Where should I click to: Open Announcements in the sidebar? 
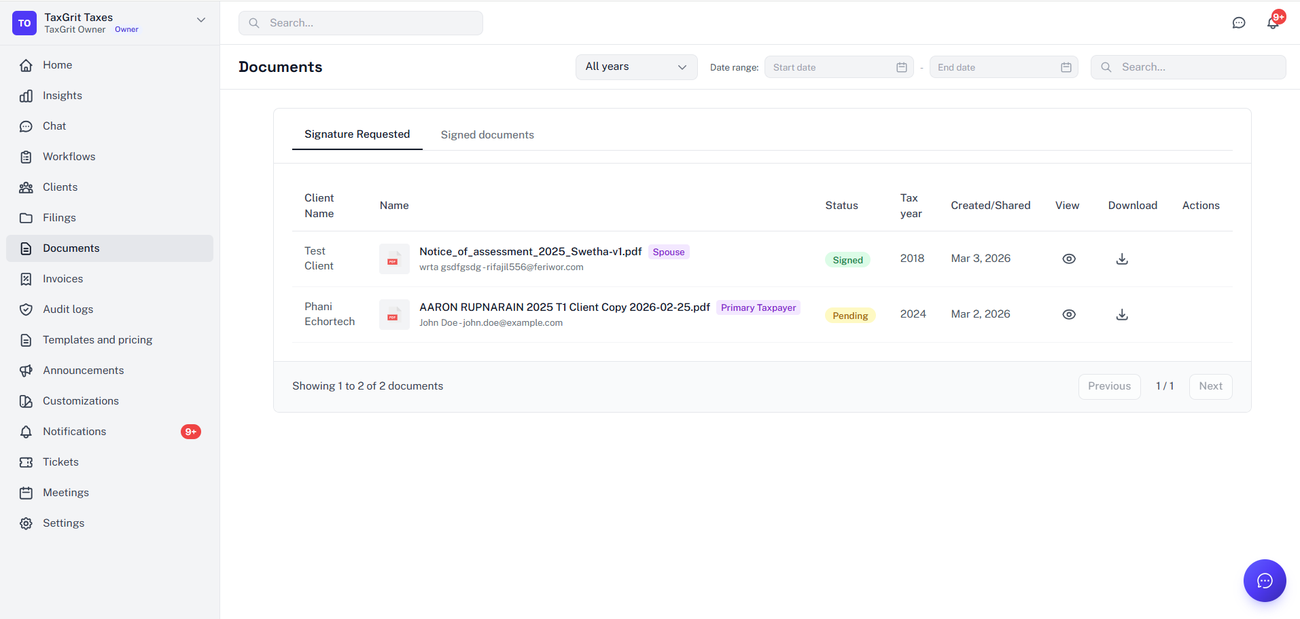(x=109, y=371)
